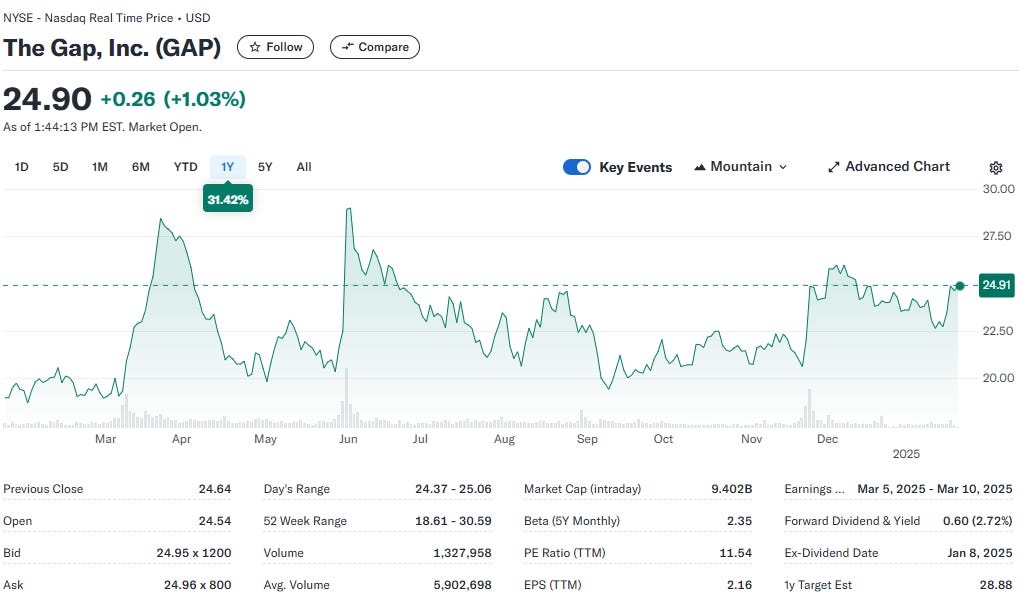Click the stock price 24.90
The image size is (1026, 605).
click(47, 99)
